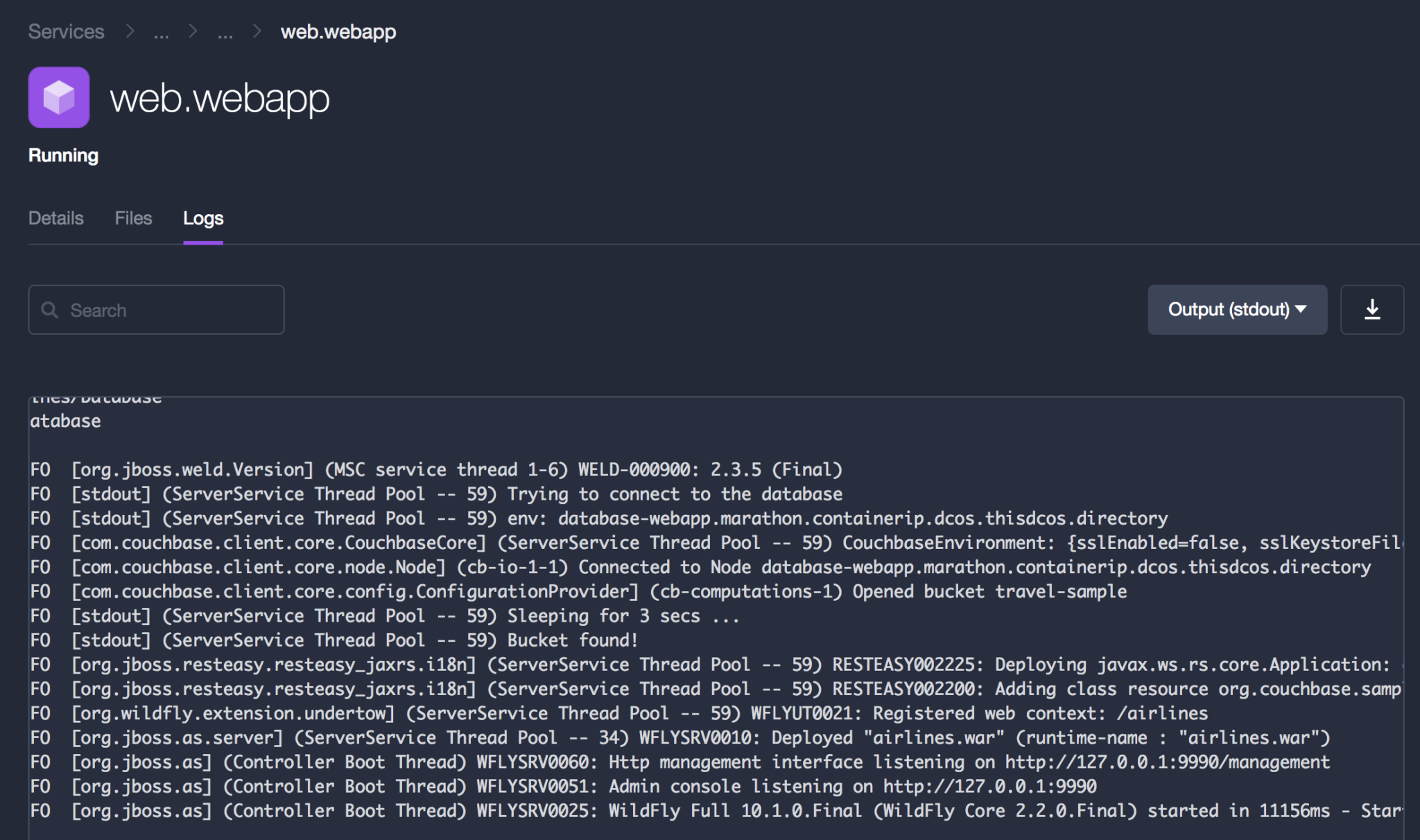The width and height of the screenshot is (1420, 840).
Task: Click the first breadcrumb ellipsis after Services
Action: point(162,32)
